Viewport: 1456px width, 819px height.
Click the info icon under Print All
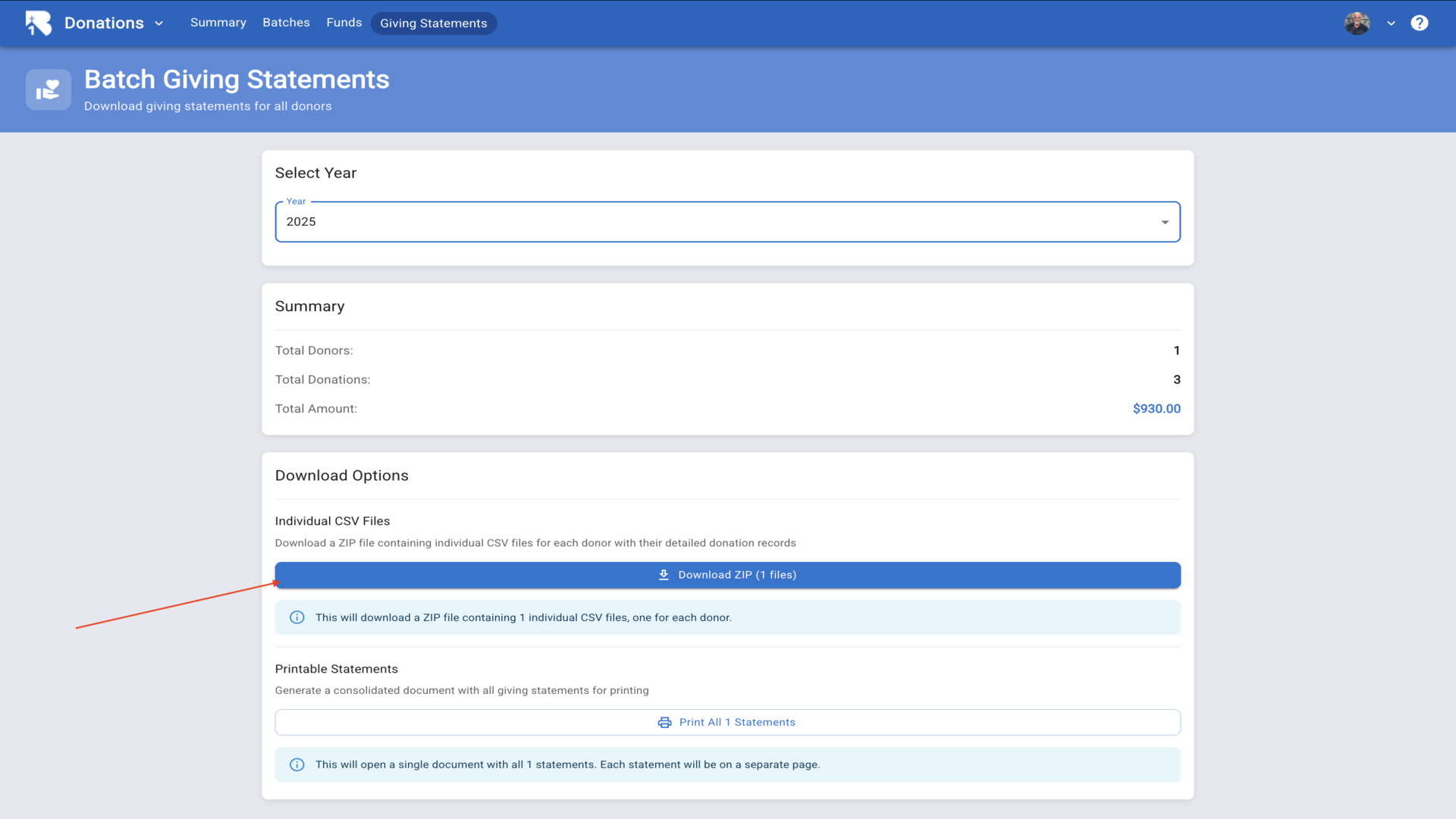297,764
